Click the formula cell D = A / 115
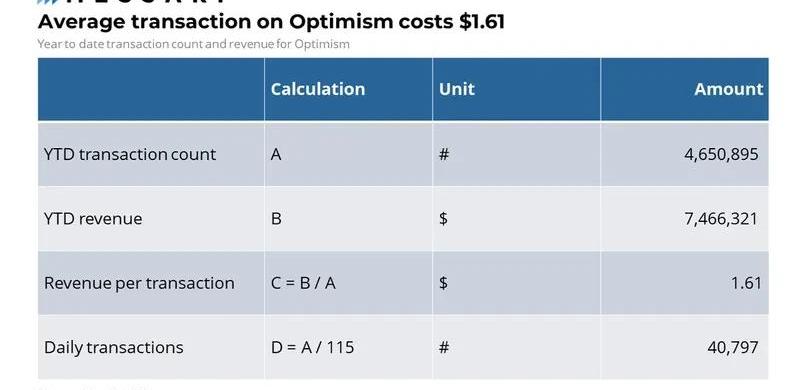800x390 pixels. 312,347
